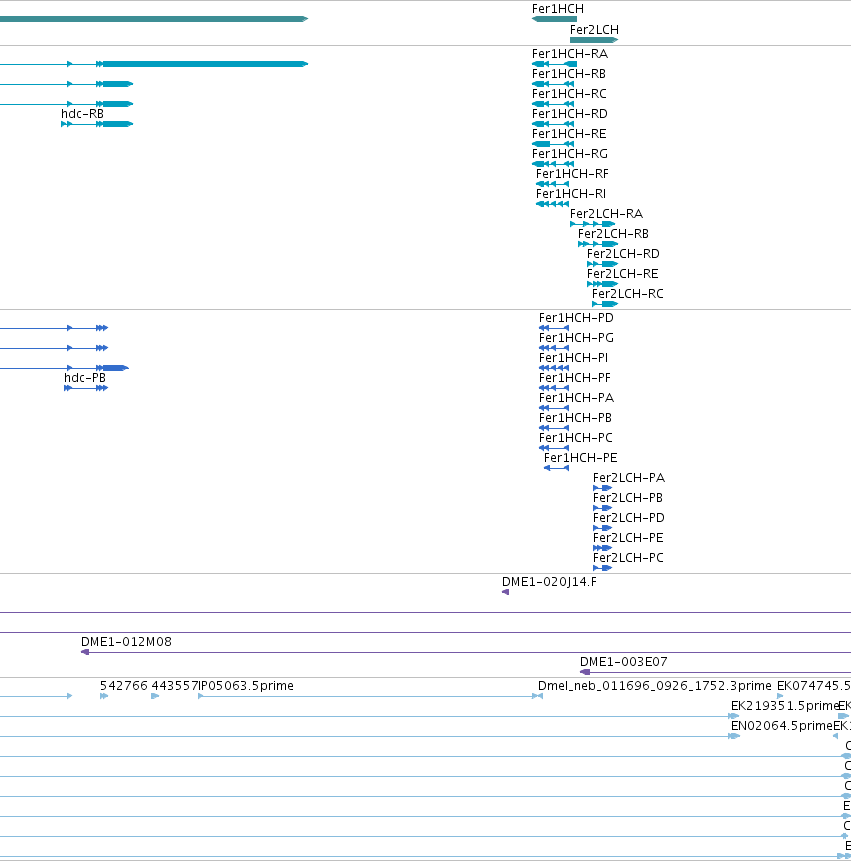Select the DME1-003E07 clone feature
851x861 pixels.
715,672
